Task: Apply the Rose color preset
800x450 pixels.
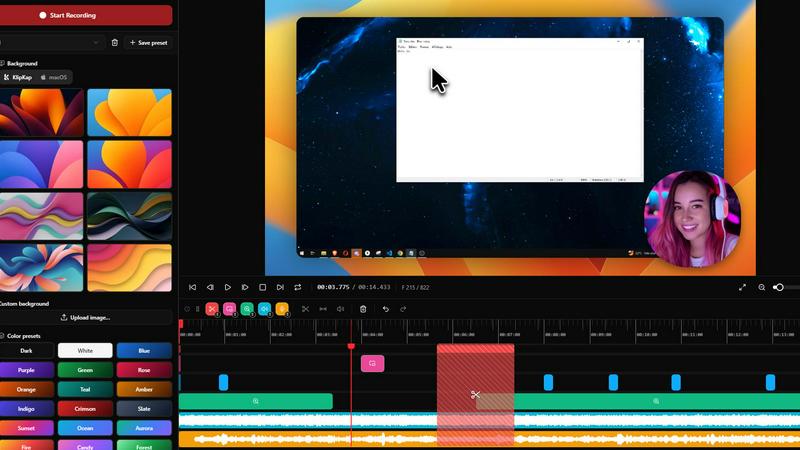Action: click(144, 370)
